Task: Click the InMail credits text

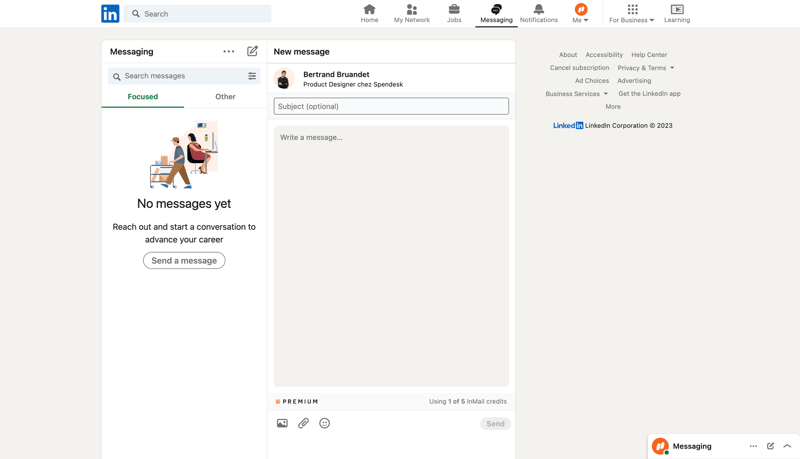Action: (x=468, y=401)
